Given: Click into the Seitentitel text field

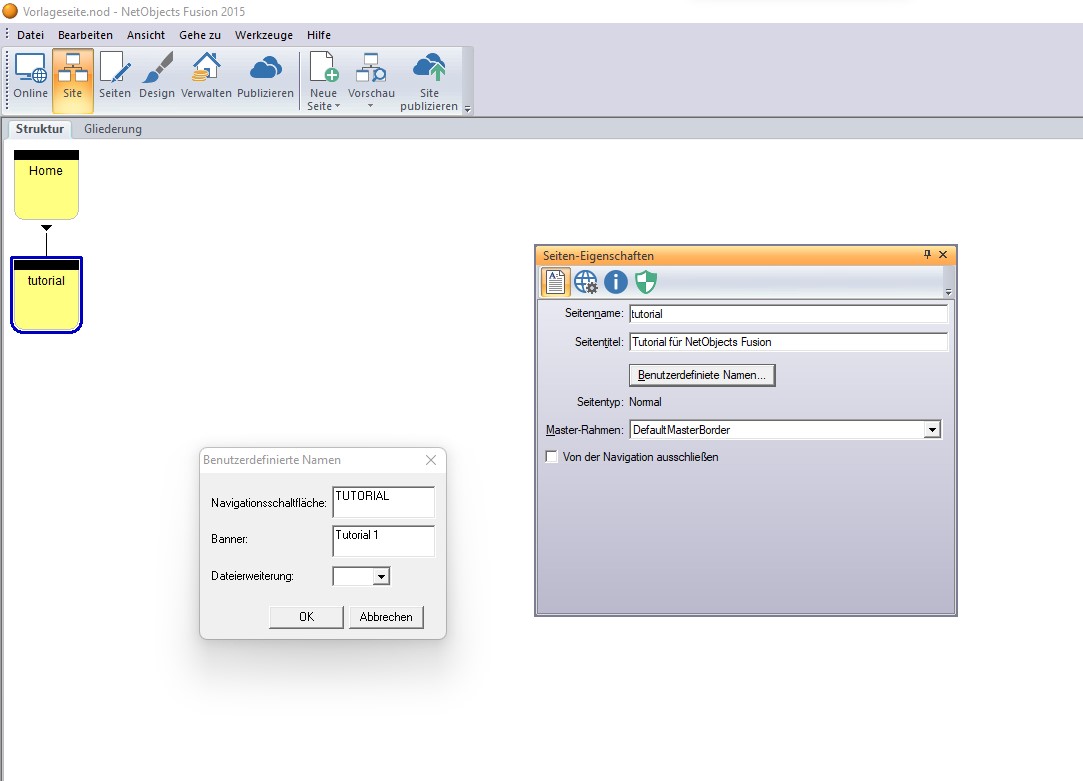Looking at the screenshot, I should pyautogui.click(x=788, y=342).
